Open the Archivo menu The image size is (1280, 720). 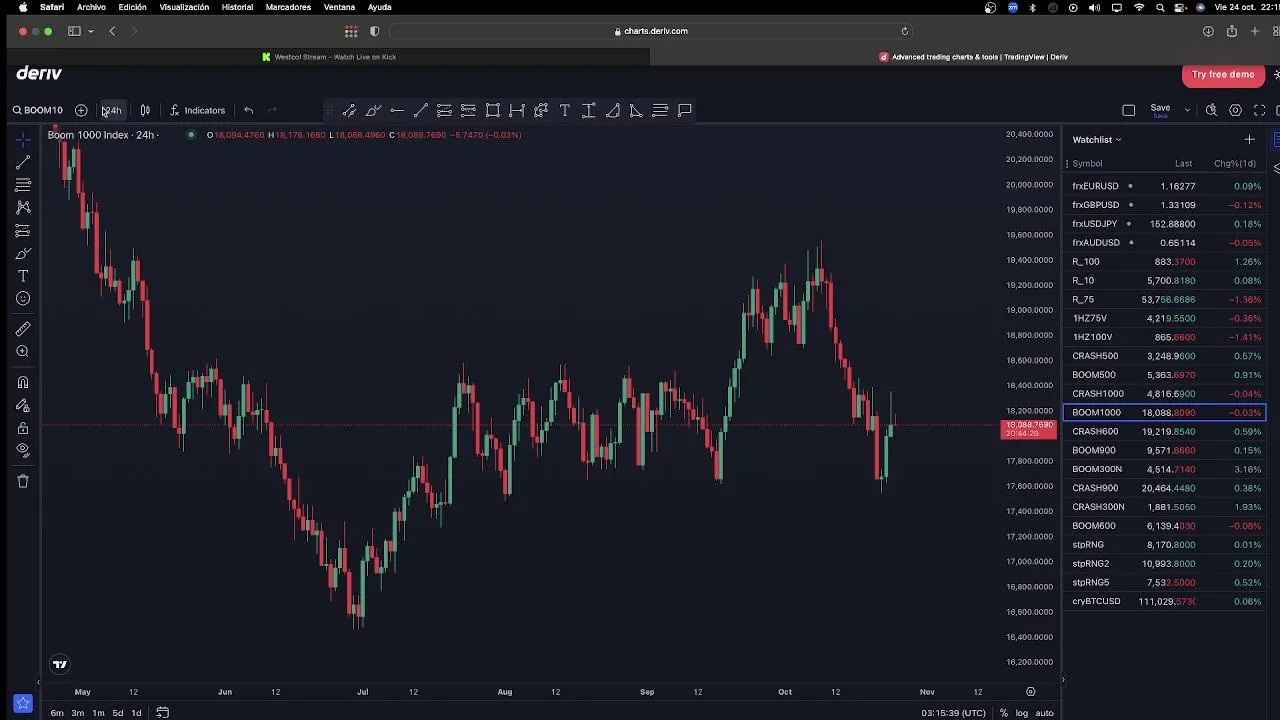[x=91, y=7]
